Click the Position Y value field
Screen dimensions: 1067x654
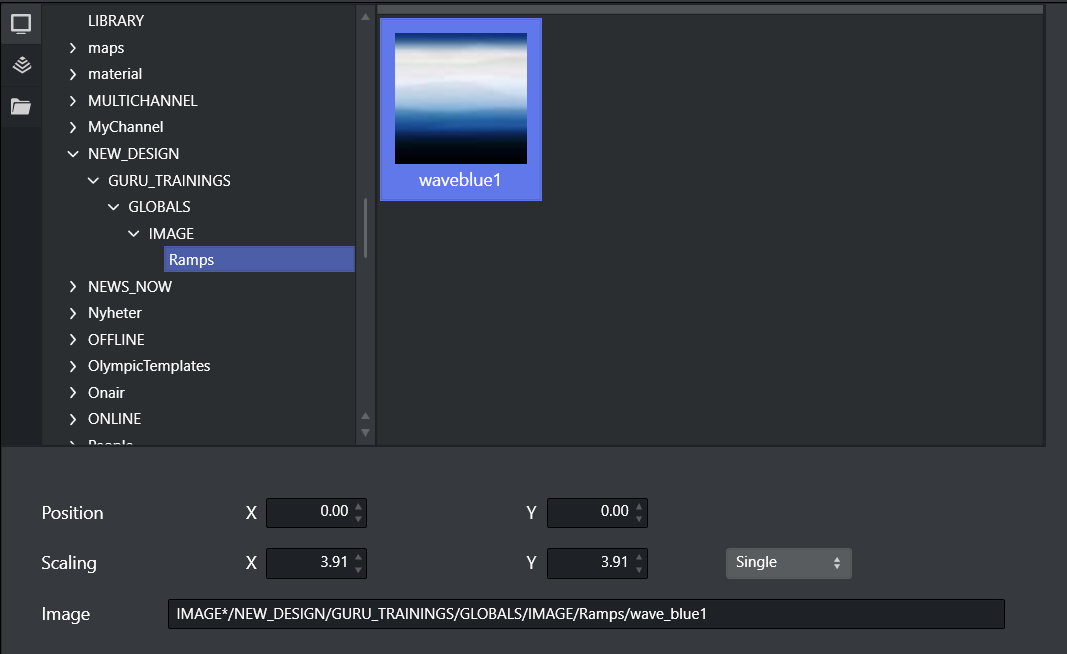tap(590, 512)
